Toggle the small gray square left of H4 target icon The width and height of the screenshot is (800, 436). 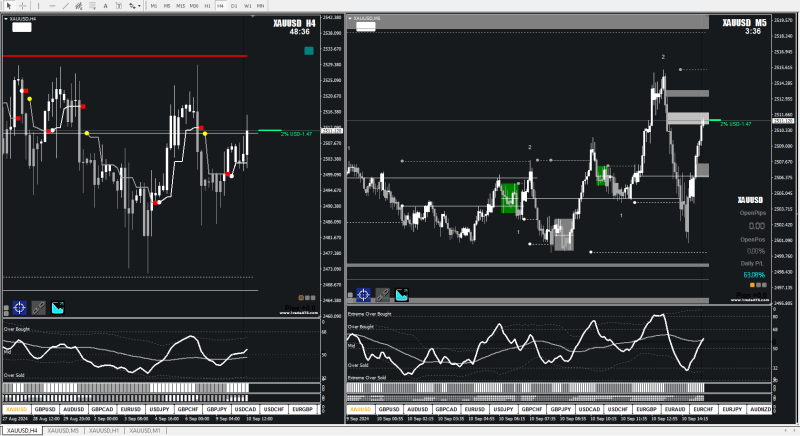point(6,308)
